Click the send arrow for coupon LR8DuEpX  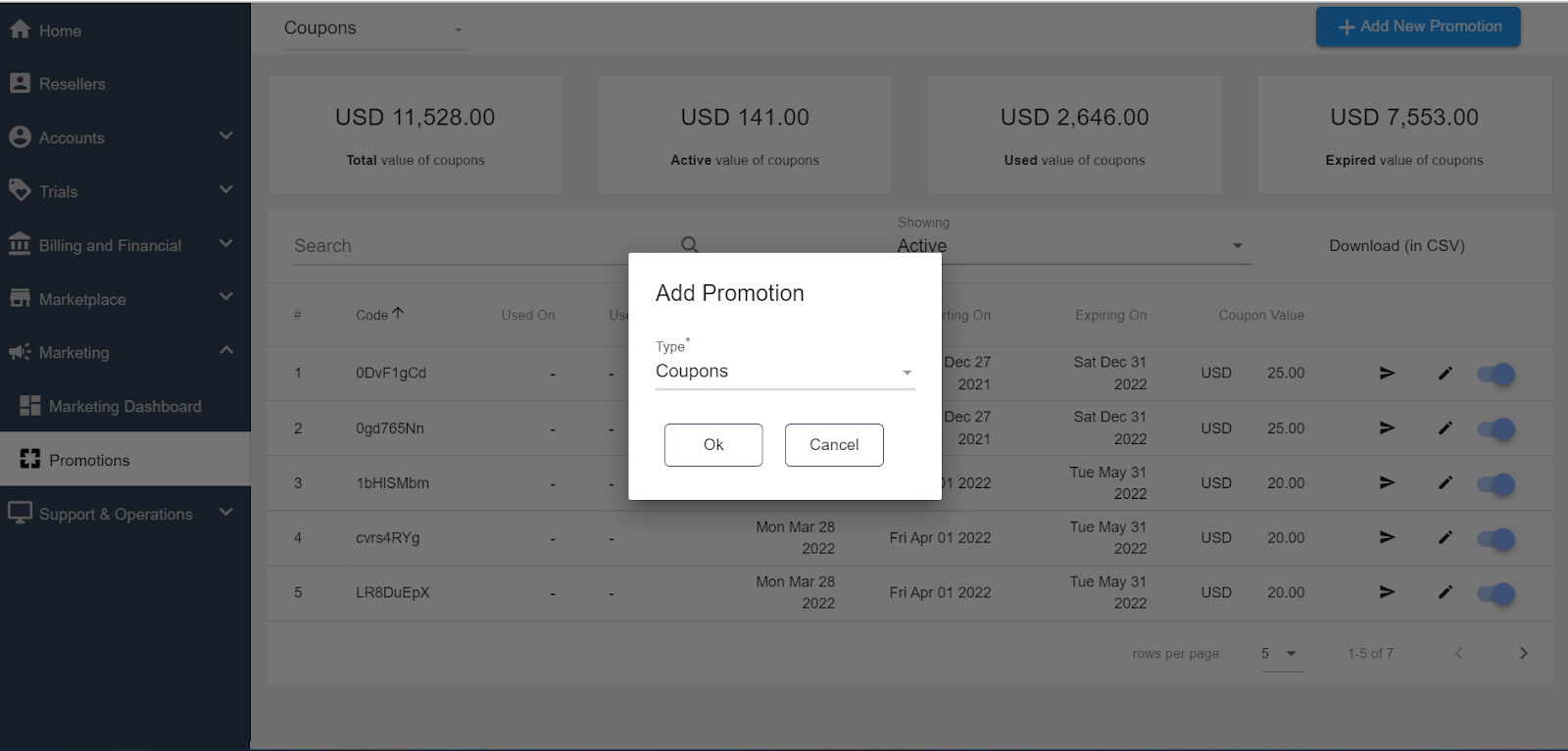pyautogui.click(x=1387, y=592)
